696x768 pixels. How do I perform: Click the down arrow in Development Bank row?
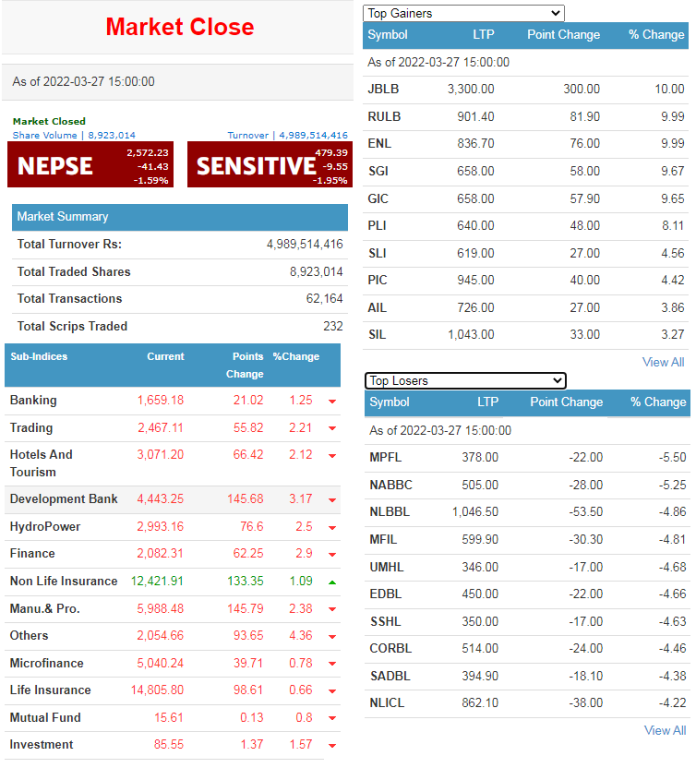pyautogui.click(x=332, y=500)
